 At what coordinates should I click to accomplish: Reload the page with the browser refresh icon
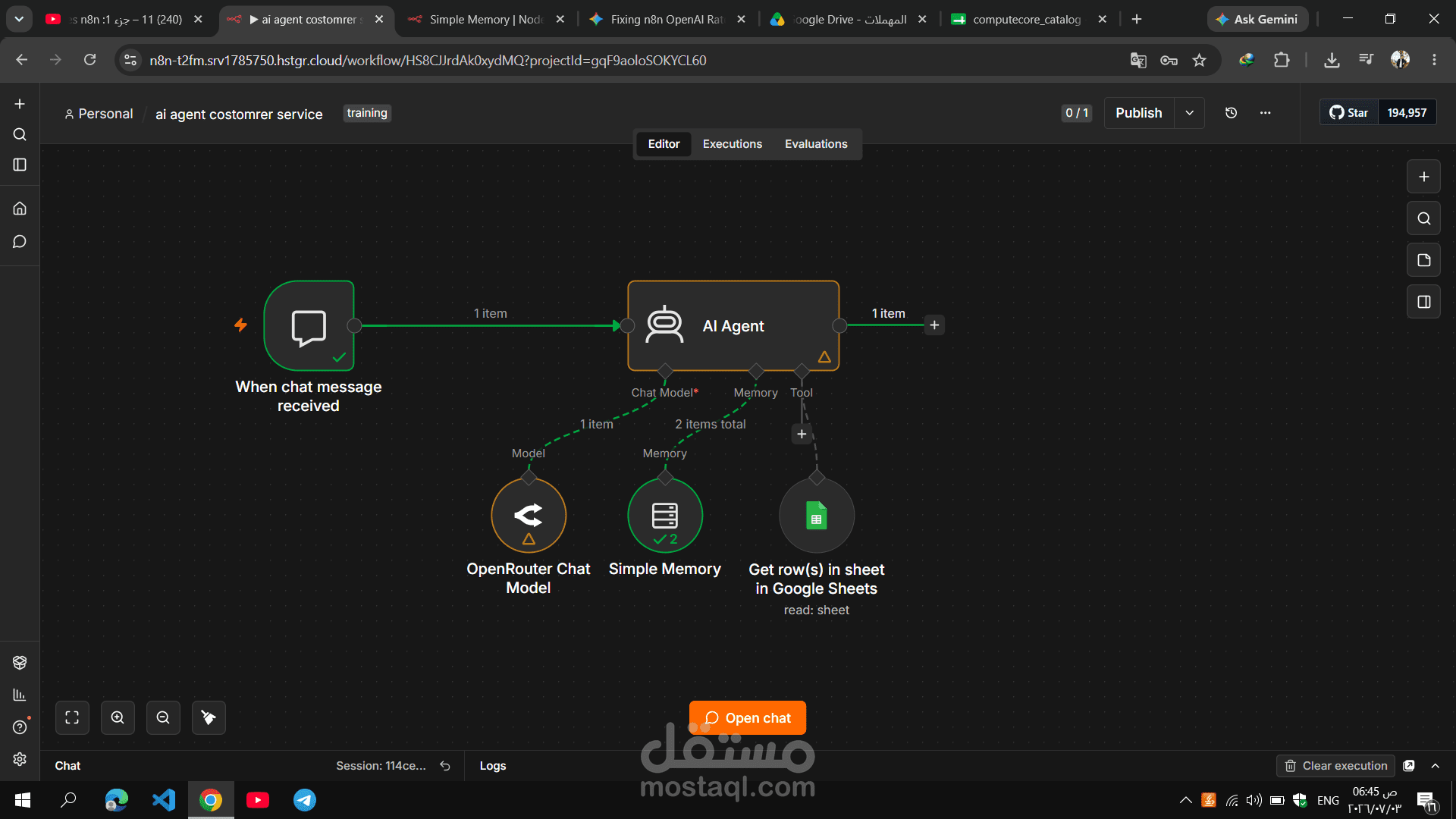click(x=89, y=60)
